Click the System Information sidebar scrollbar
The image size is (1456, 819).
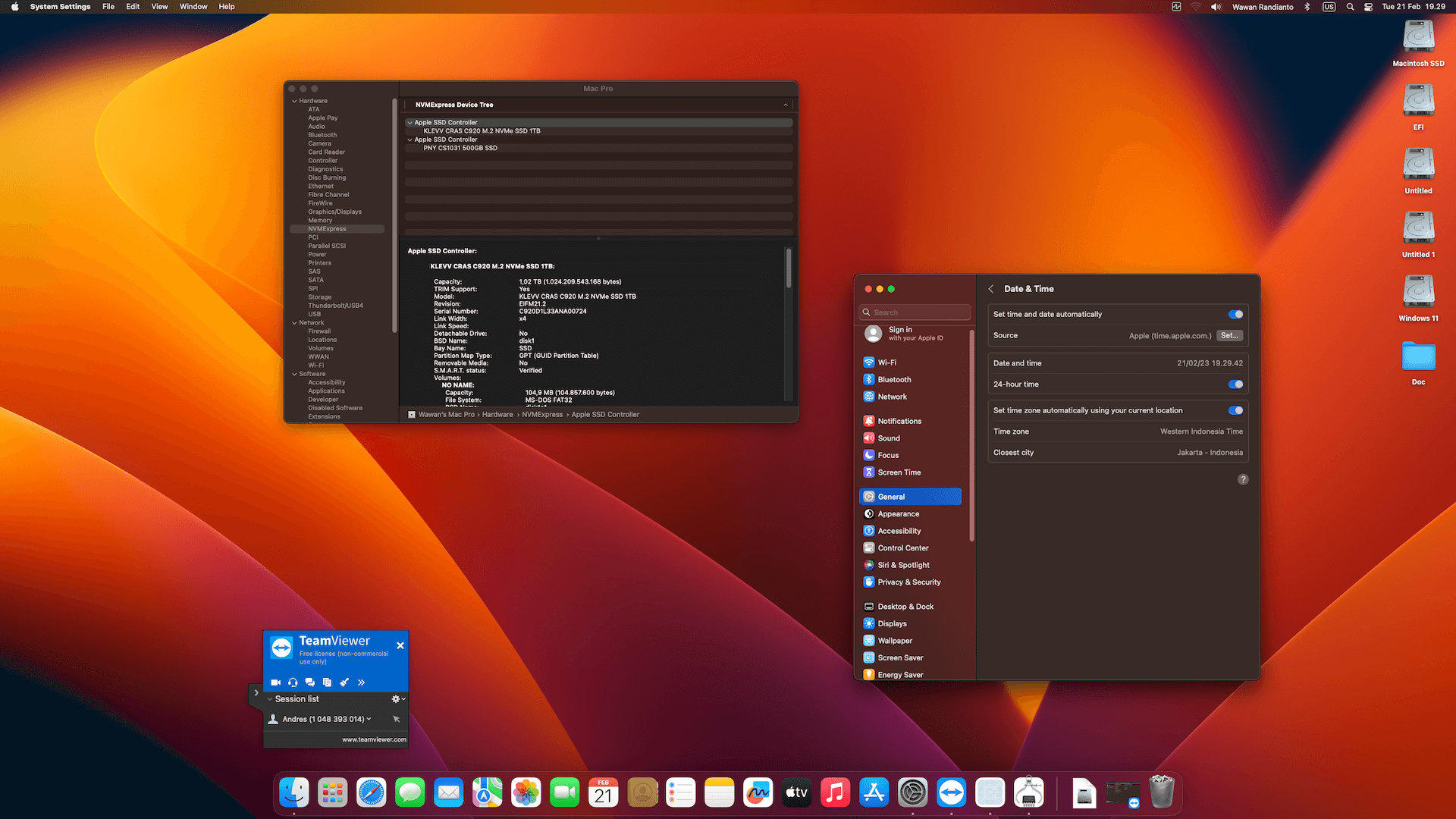pos(394,215)
